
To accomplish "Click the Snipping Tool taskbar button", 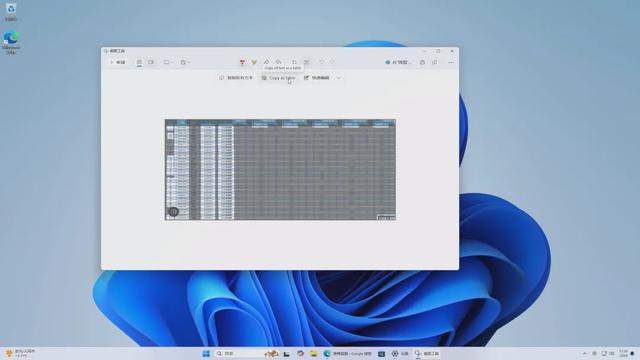I will pyautogui.click(x=427, y=353).
